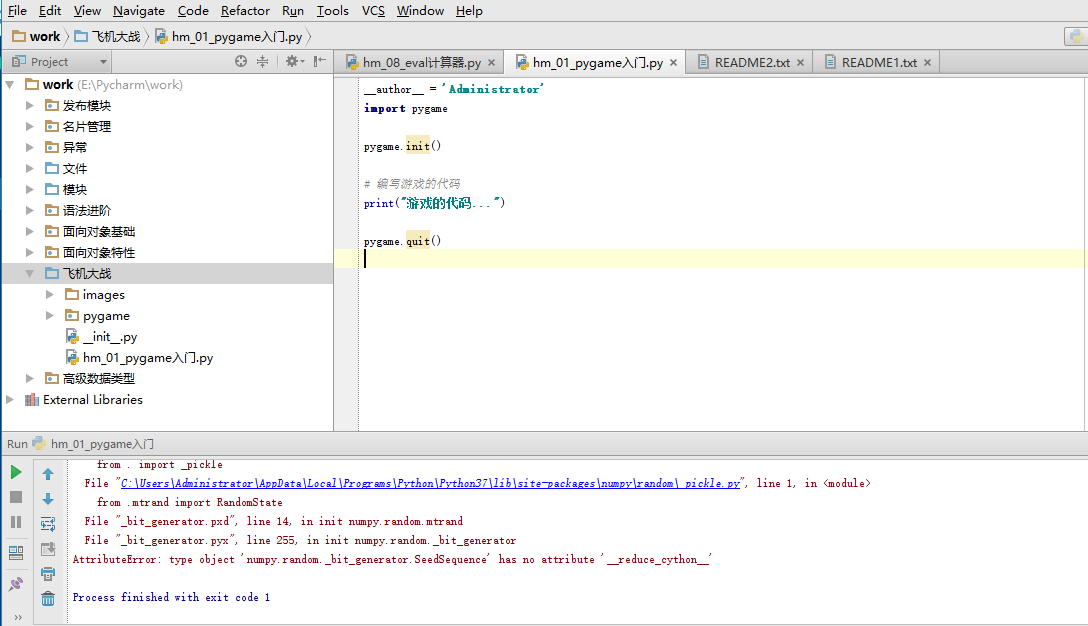1088x626 pixels.
Task: Close the README1.txt tab
Action: [927, 62]
